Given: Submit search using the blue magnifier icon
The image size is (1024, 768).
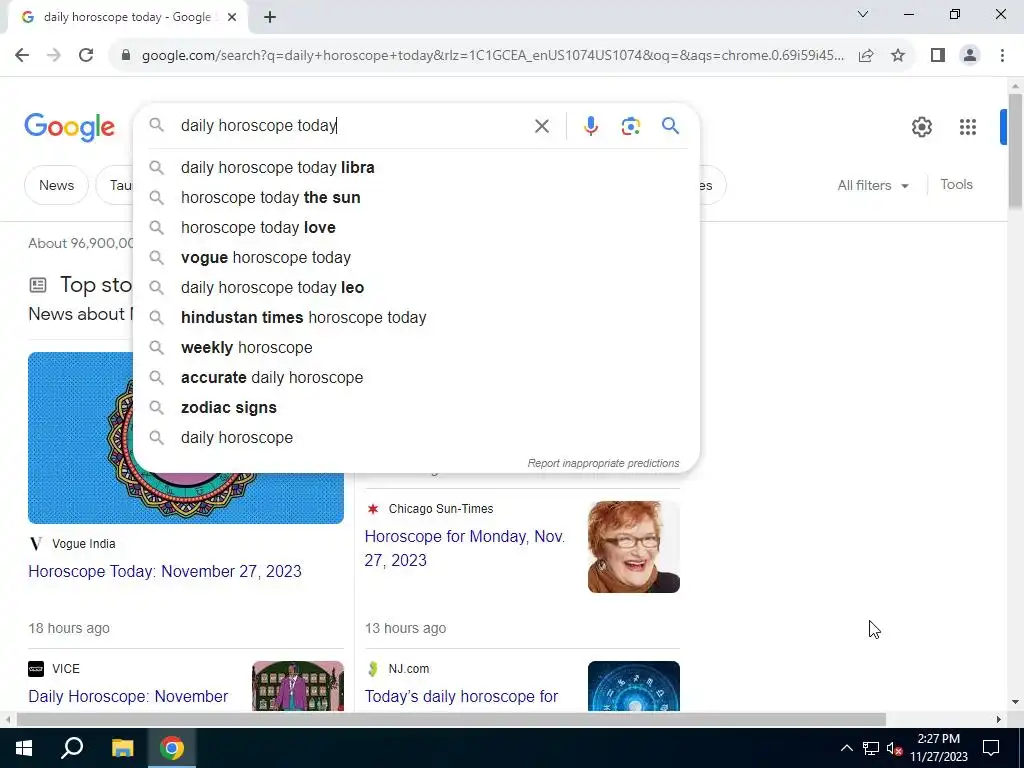Looking at the screenshot, I should [670, 125].
